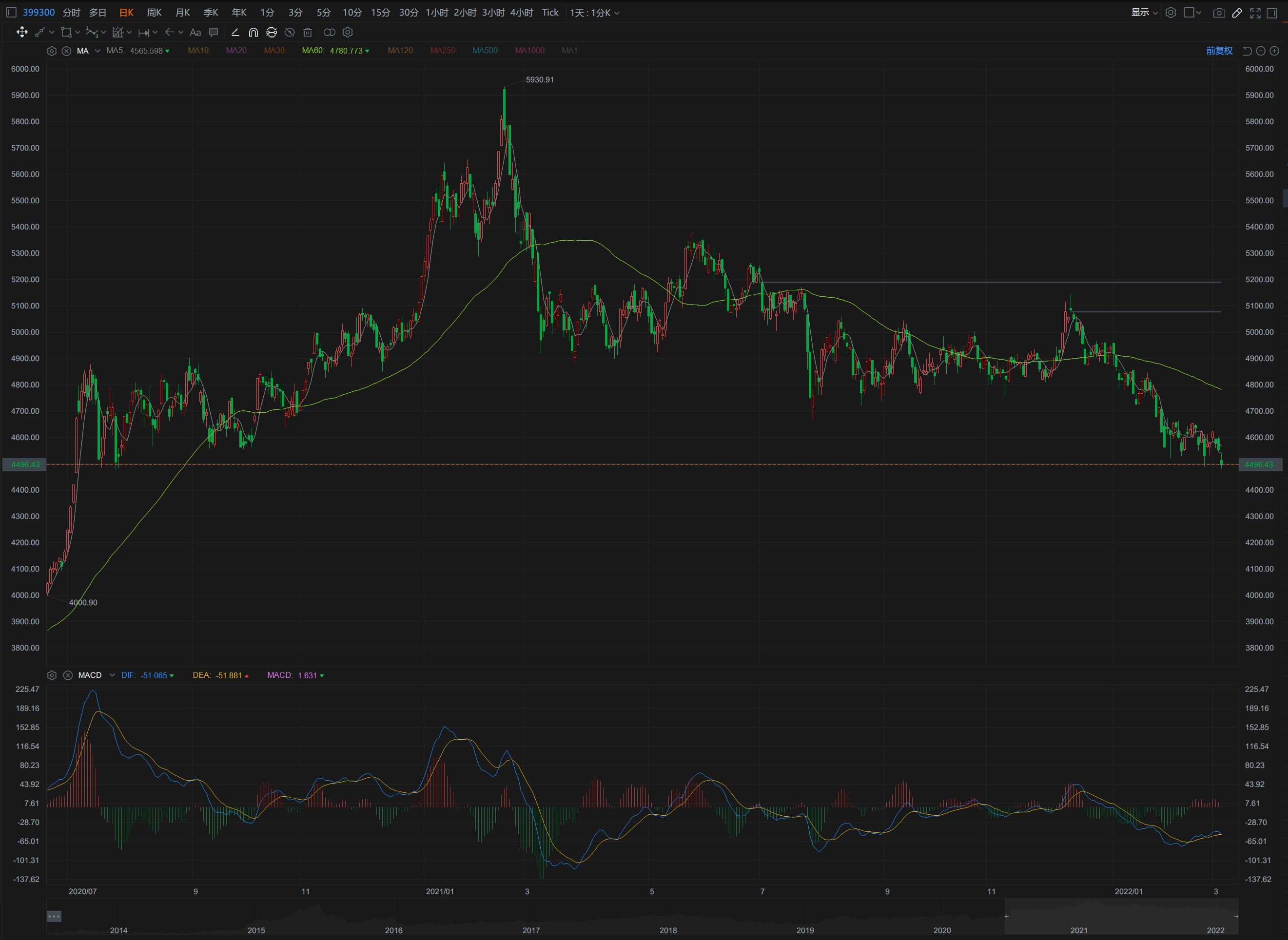
Task: Switch to the 30分 timeframe tab
Action: pos(408,13)
